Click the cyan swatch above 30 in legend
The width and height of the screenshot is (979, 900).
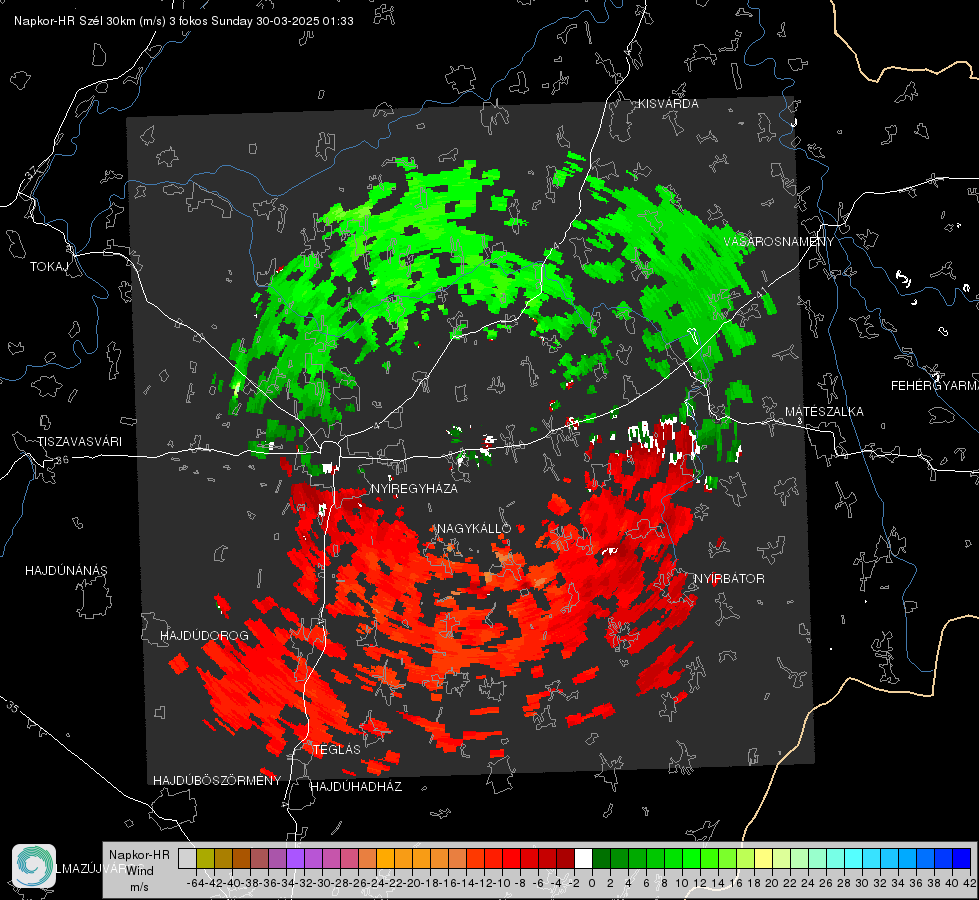coord(854,858)
